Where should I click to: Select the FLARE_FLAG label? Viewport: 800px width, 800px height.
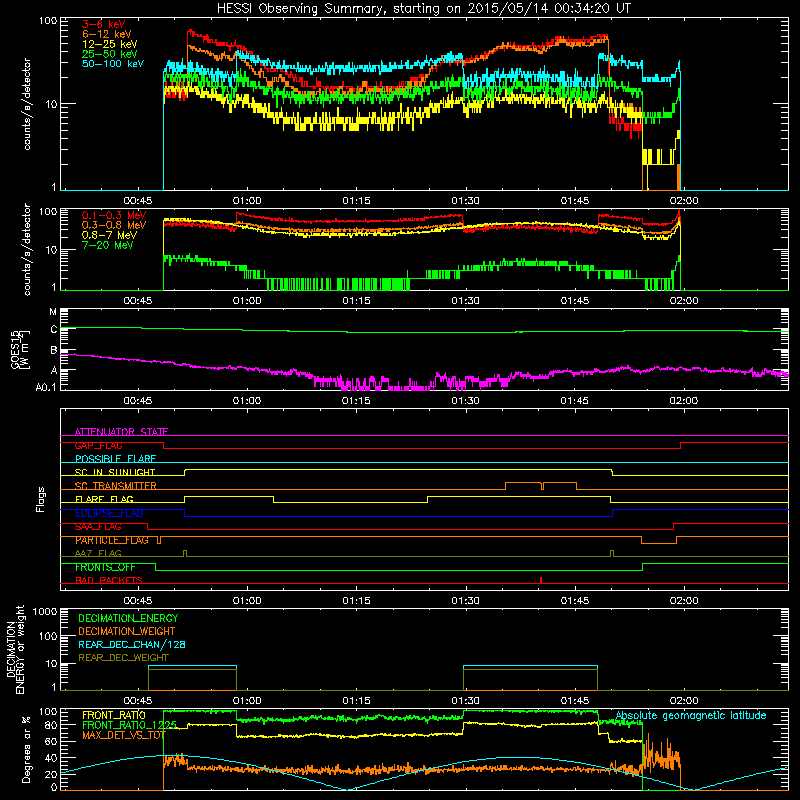tap(104, 499)
